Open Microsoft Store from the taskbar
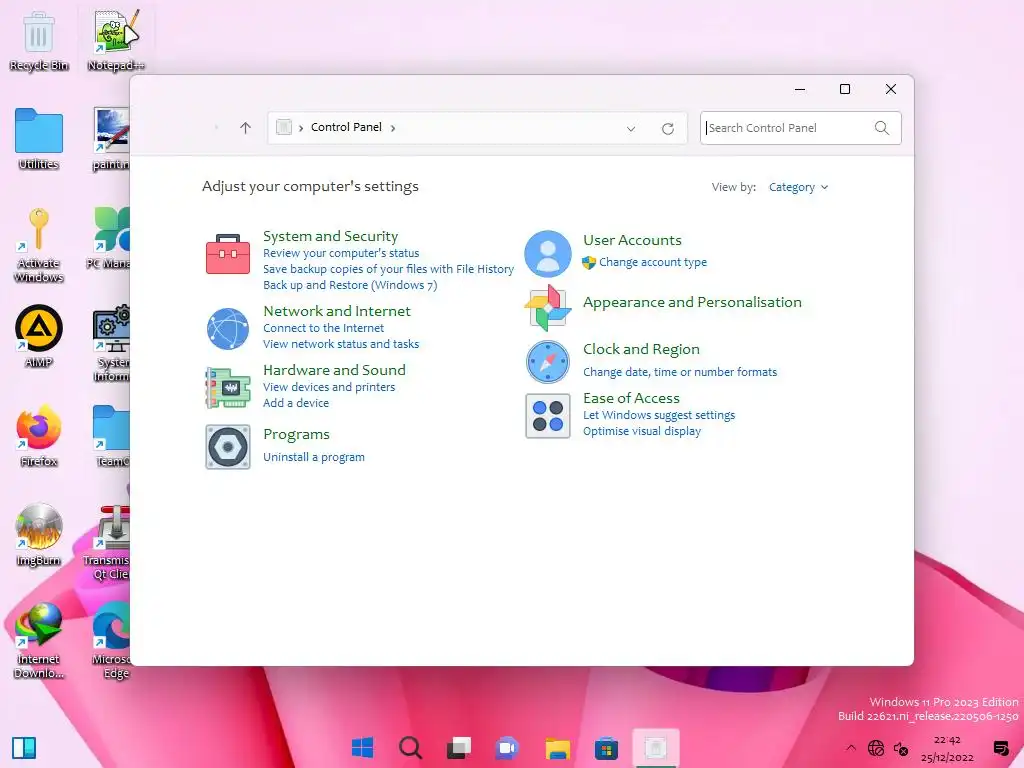This screenshot has width=1024, height=768. click(606, 747)
